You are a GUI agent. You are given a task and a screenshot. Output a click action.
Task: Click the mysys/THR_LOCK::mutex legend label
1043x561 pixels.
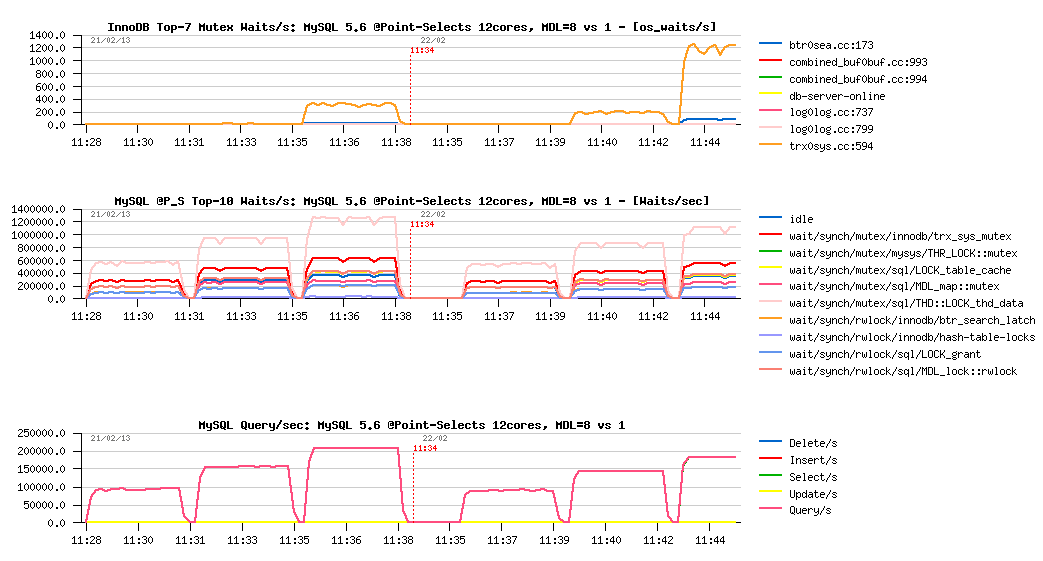click(903, 253)
